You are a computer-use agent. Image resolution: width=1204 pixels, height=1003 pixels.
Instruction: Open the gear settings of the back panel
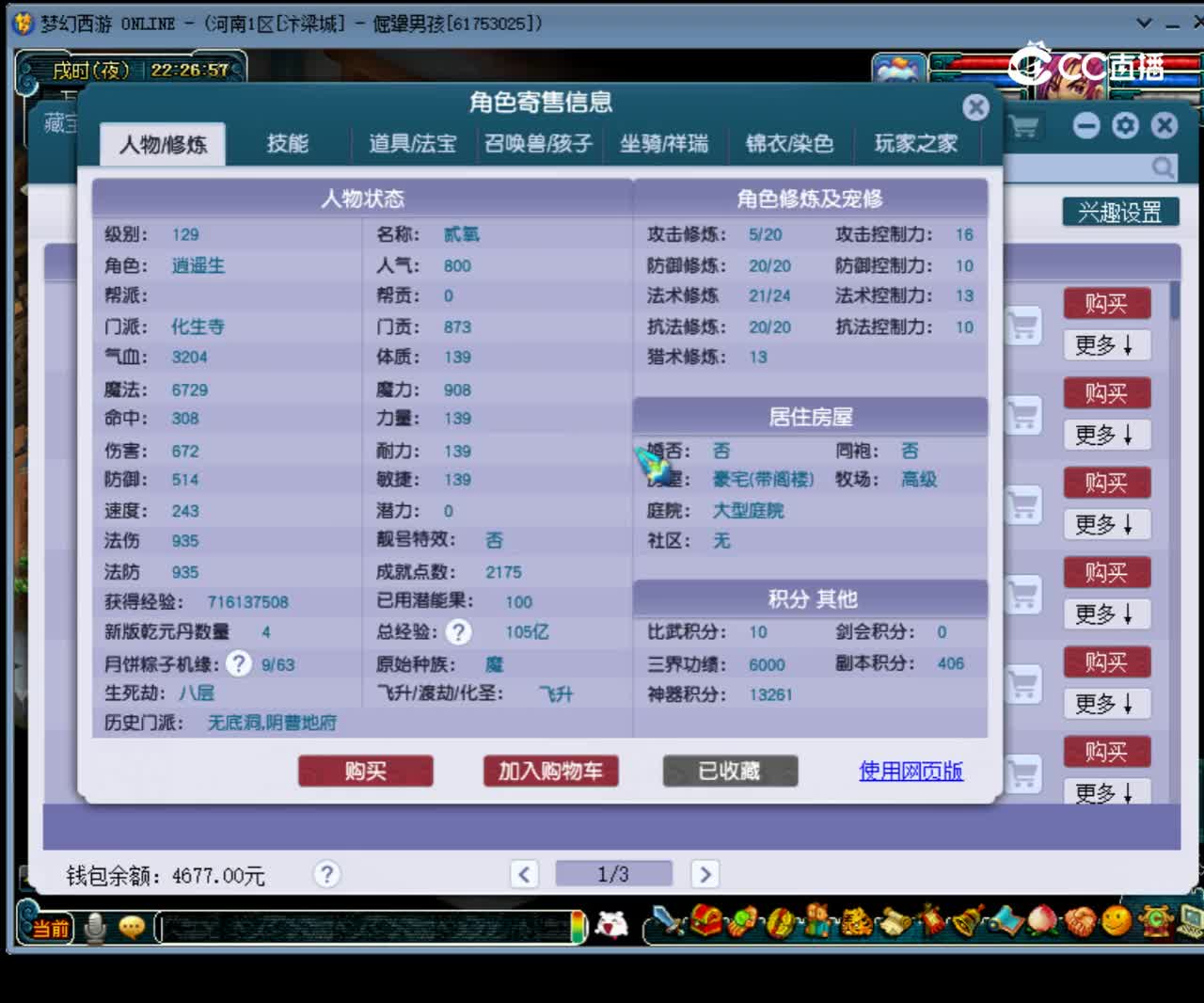pos(1125,125)
